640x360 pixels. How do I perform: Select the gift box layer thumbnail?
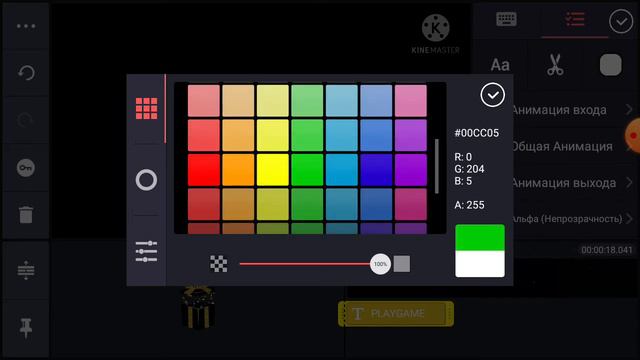coord(198,307)
